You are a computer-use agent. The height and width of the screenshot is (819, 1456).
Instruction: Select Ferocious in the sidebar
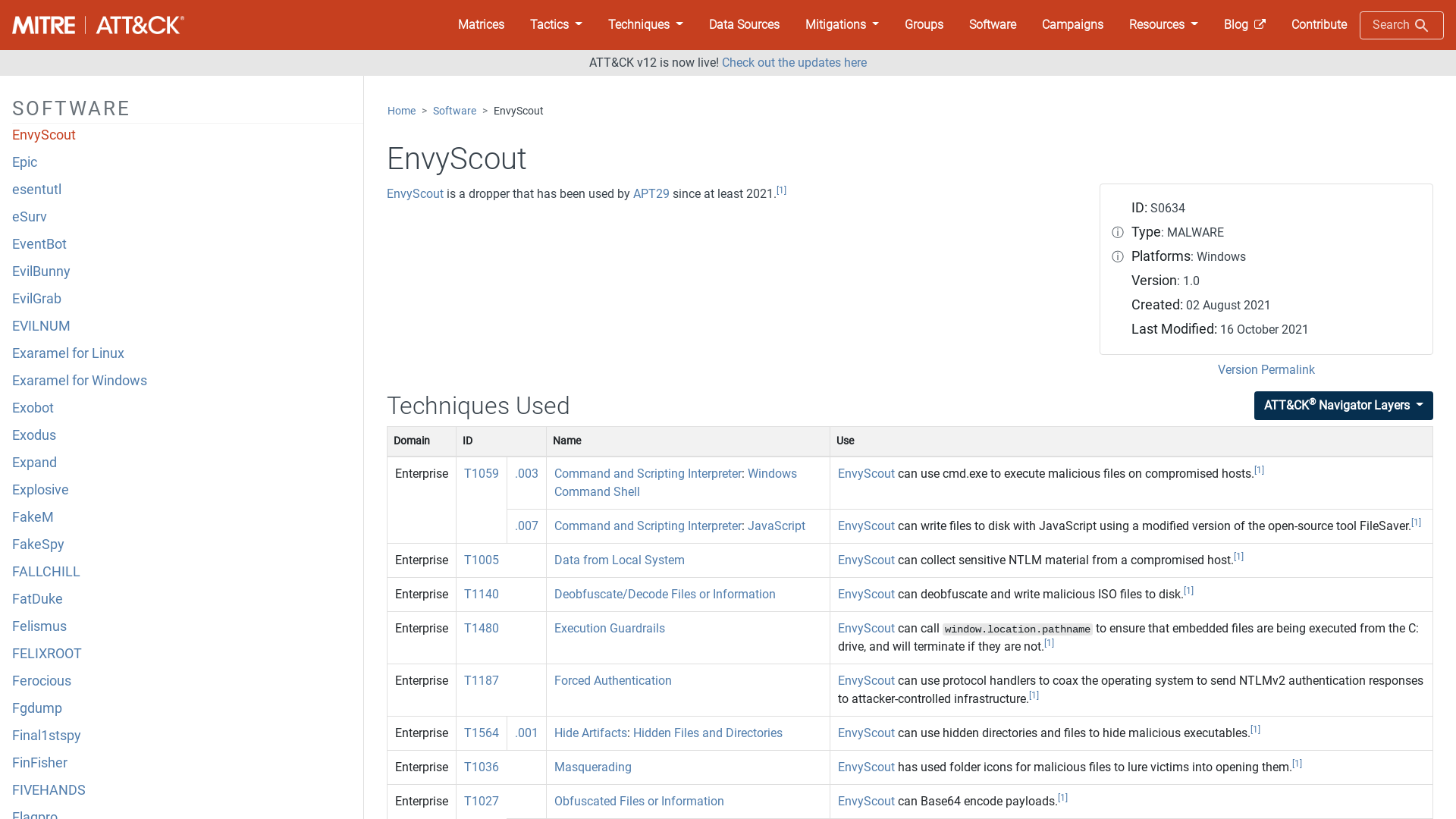pyautogui.click(x=41, y=681)
